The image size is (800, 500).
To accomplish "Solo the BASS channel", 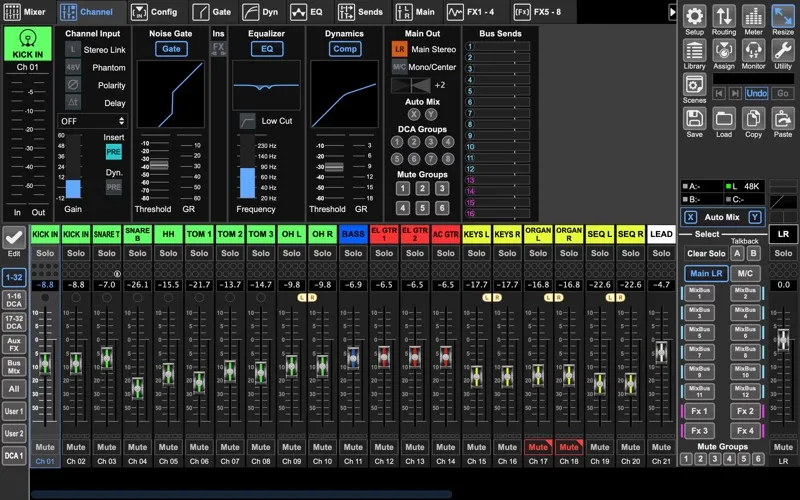I will [x=353, y=253].
